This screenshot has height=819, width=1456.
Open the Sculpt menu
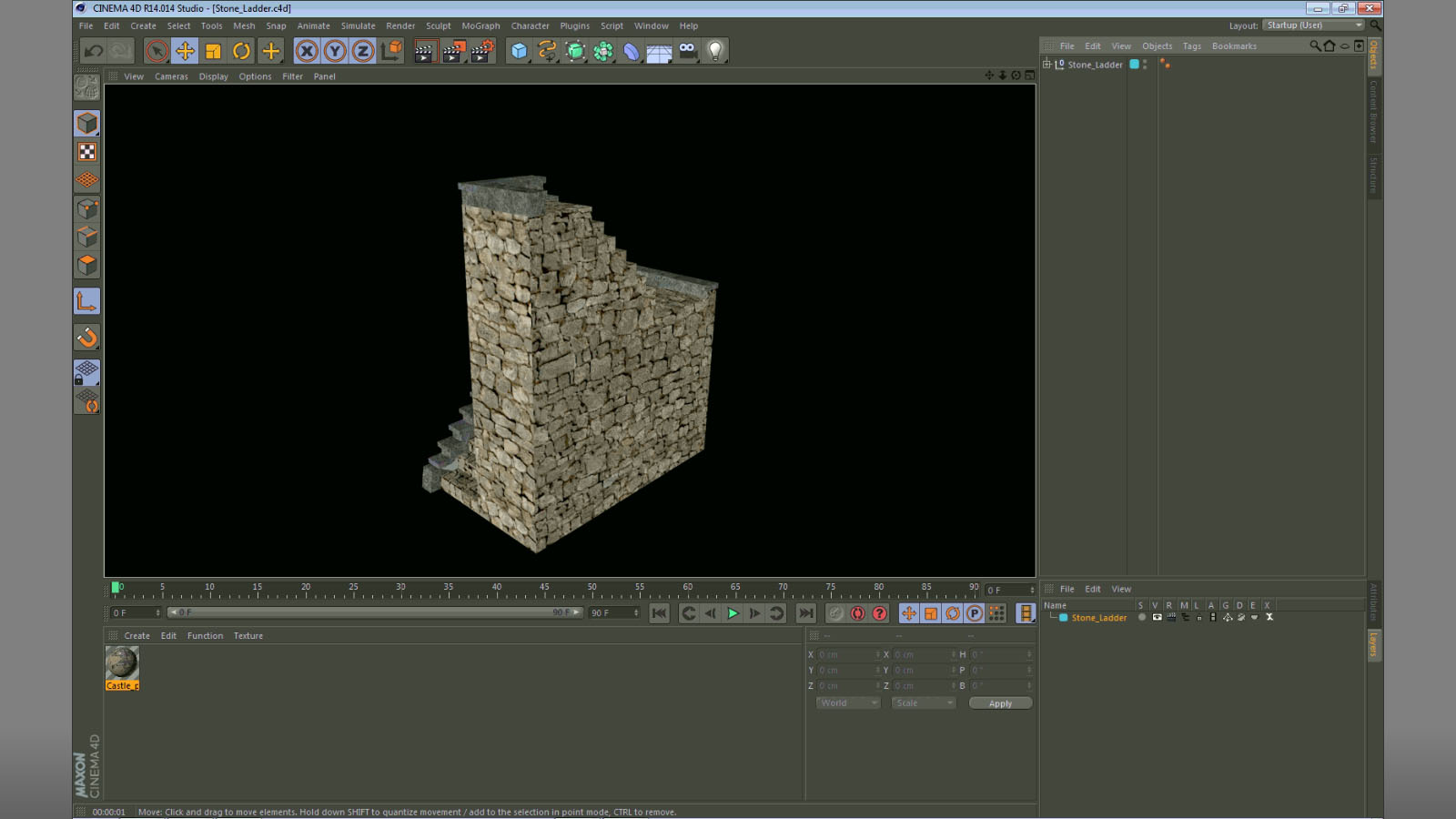pos(439,26)
